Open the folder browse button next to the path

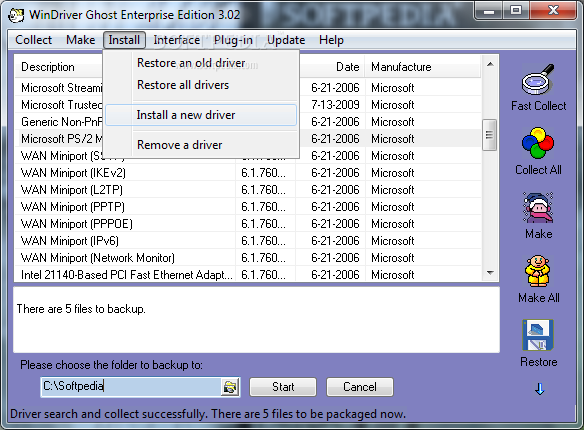230,387
